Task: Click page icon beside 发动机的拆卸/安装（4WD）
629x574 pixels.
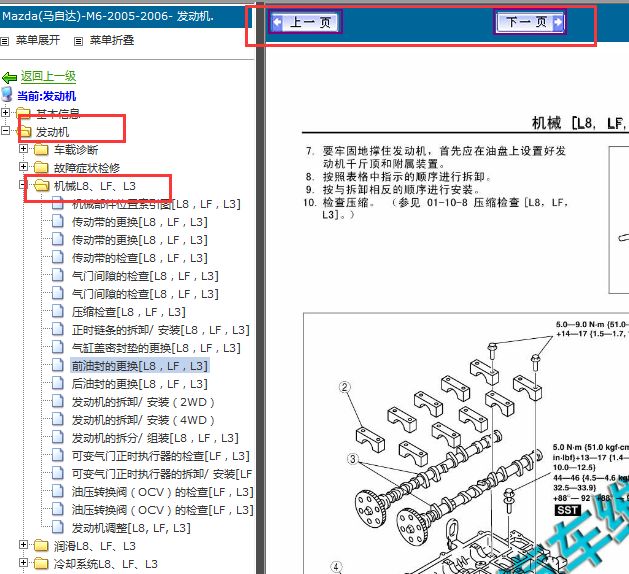Action: 58,419
